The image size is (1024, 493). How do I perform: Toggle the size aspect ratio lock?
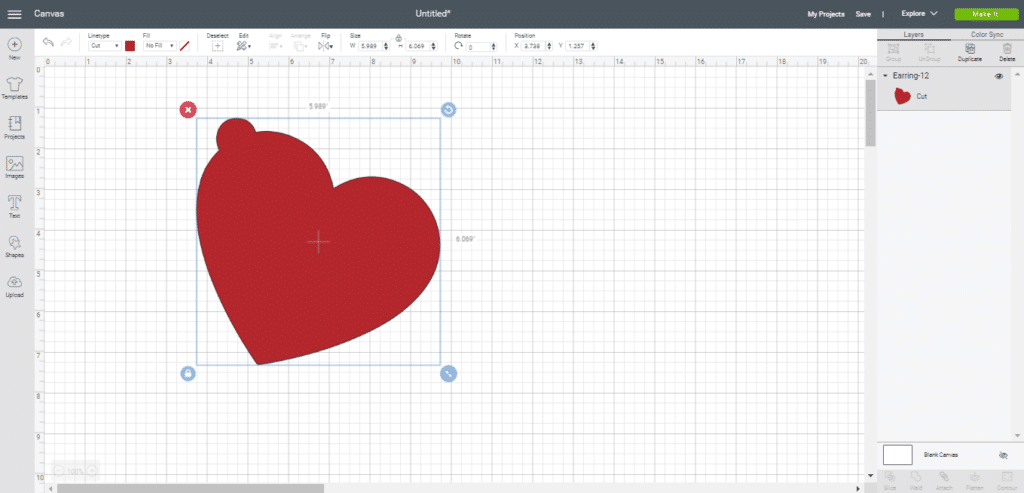coord(399,39)
